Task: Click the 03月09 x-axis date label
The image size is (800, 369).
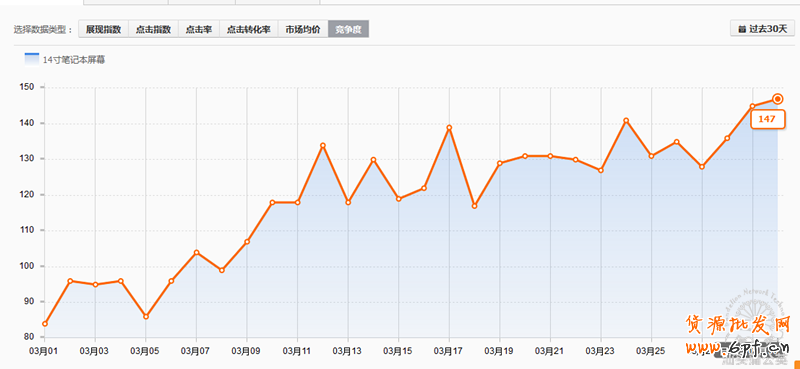Action: click(x=246, y=351)
